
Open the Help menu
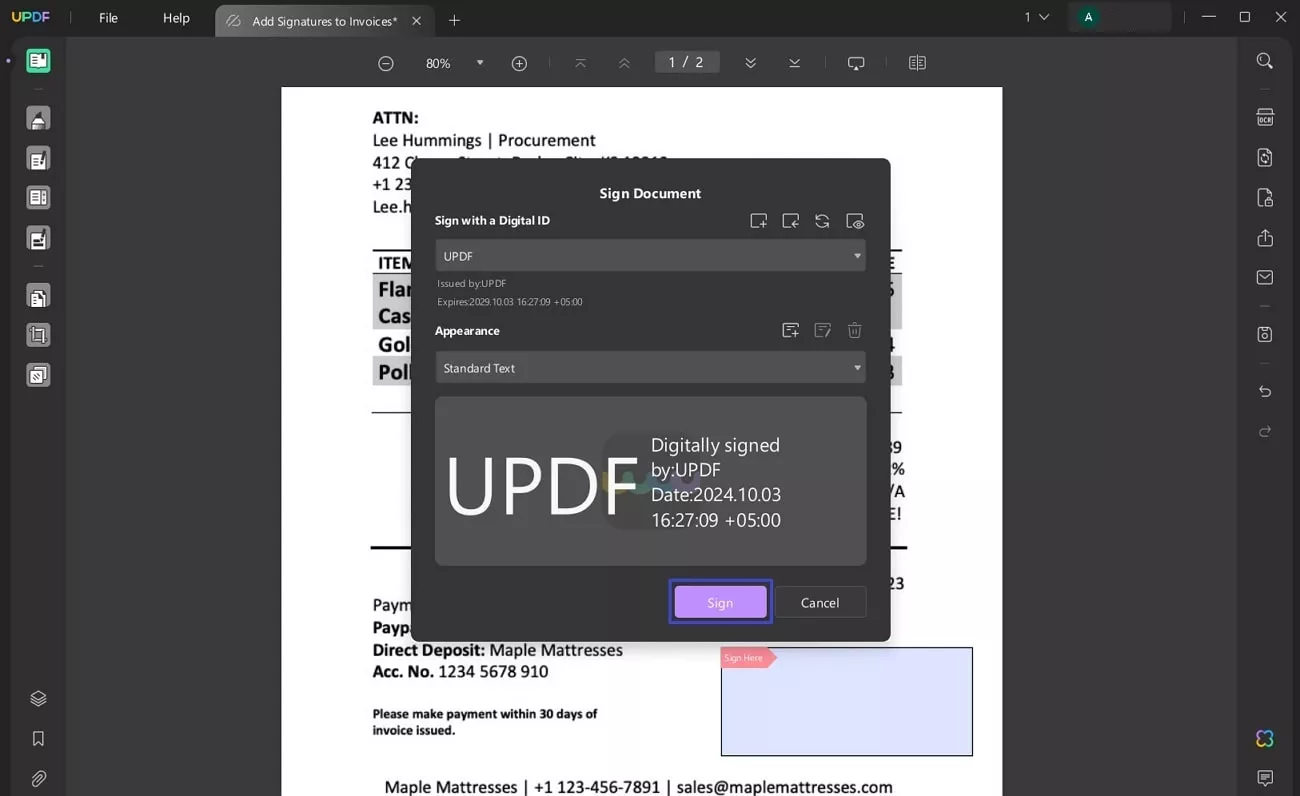(x=176, y=19)
